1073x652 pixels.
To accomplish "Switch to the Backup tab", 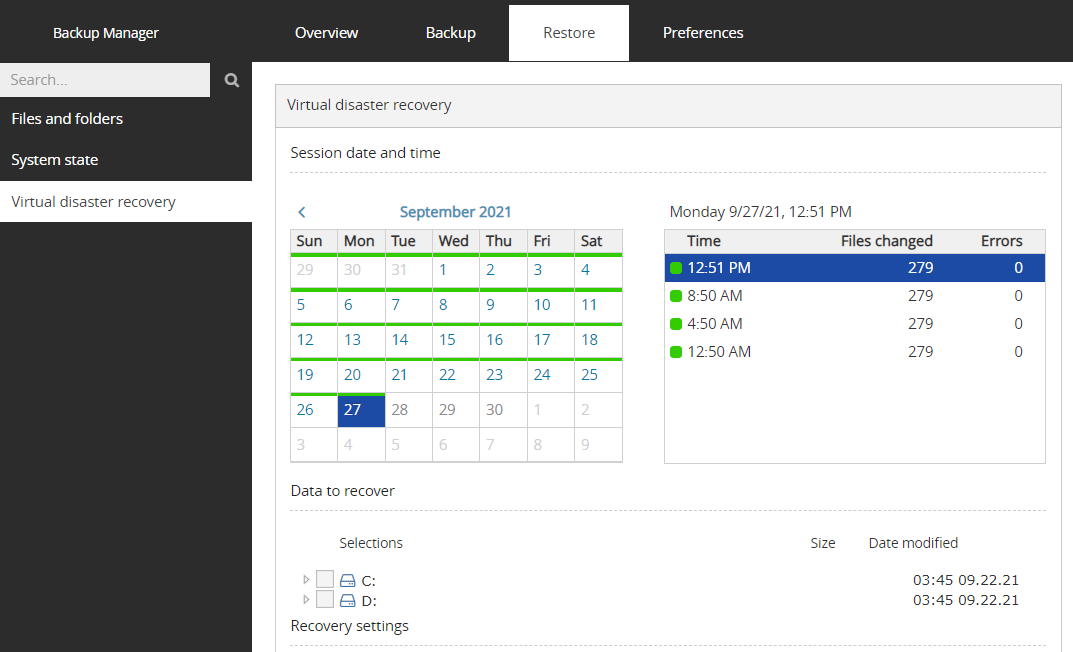I will [450, 33].
